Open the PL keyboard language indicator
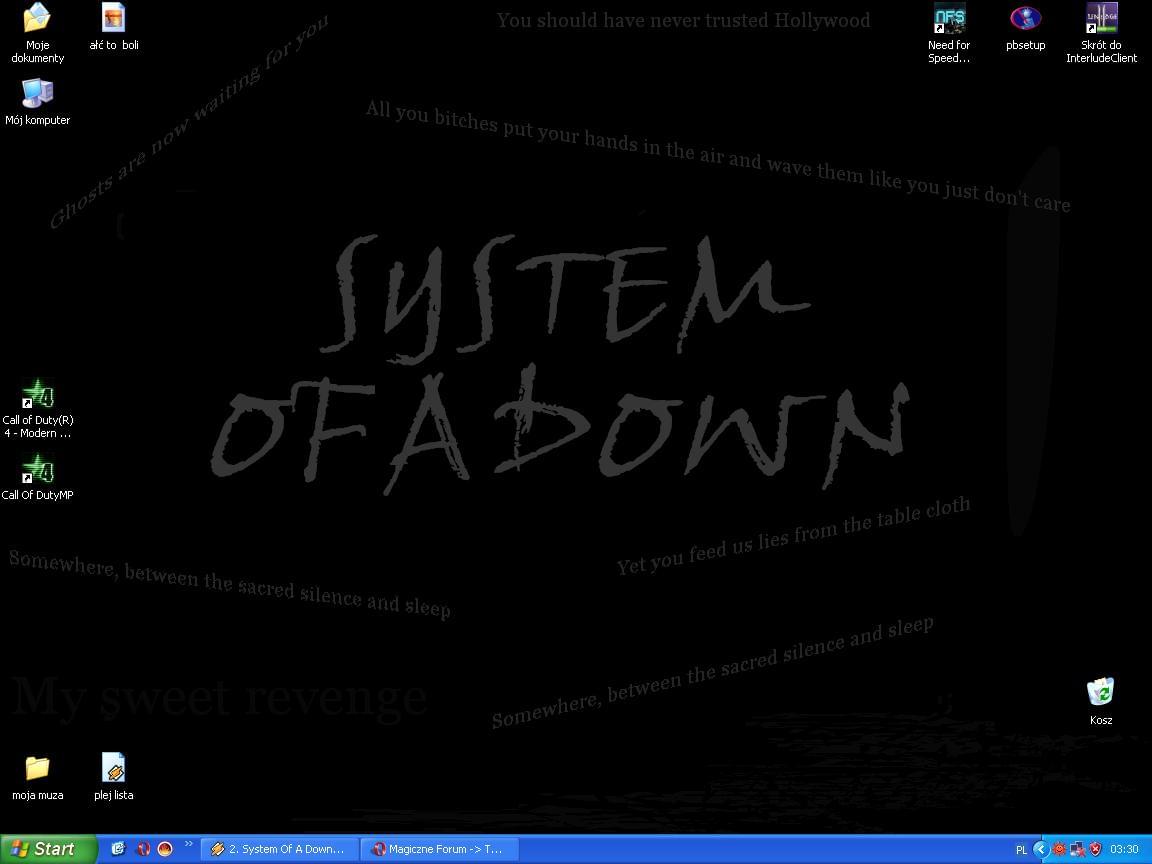This screenshot has width=1152, height=864. tap(1021, 850)
